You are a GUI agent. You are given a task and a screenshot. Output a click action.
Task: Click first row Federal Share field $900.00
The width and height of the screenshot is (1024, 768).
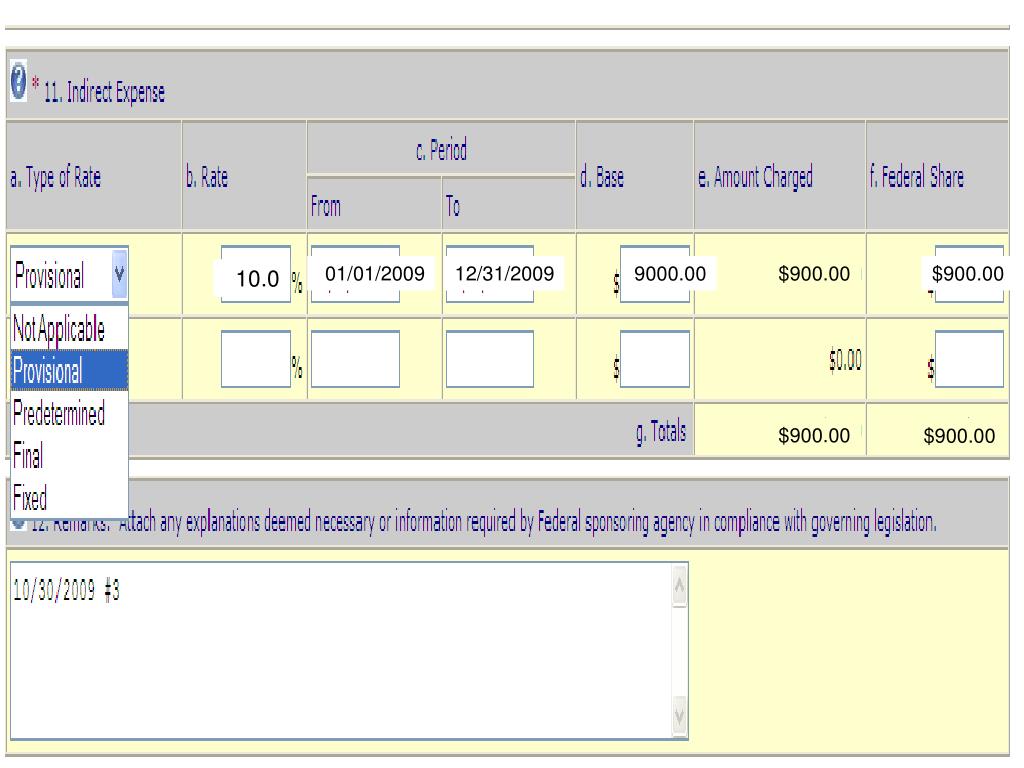969,274
